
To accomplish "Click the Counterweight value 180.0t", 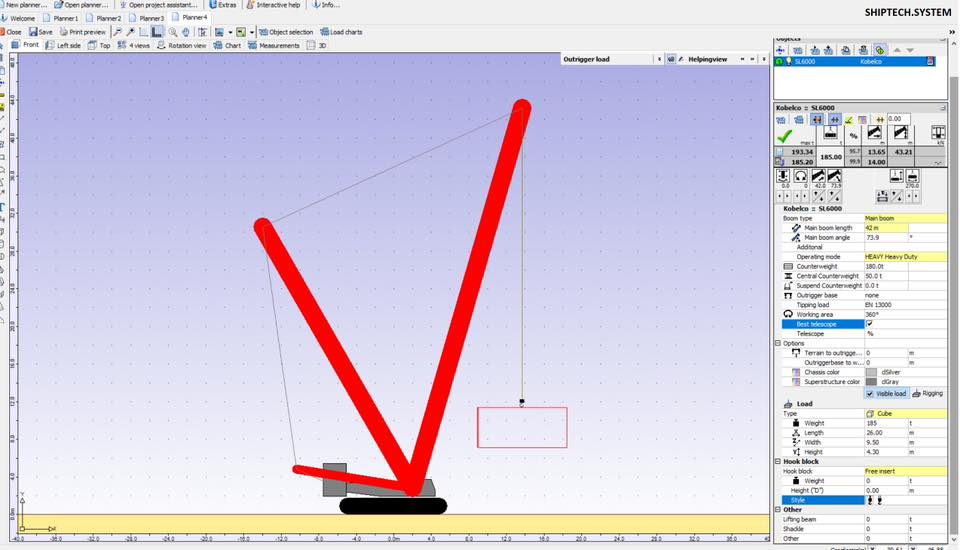I will (885, 266).
